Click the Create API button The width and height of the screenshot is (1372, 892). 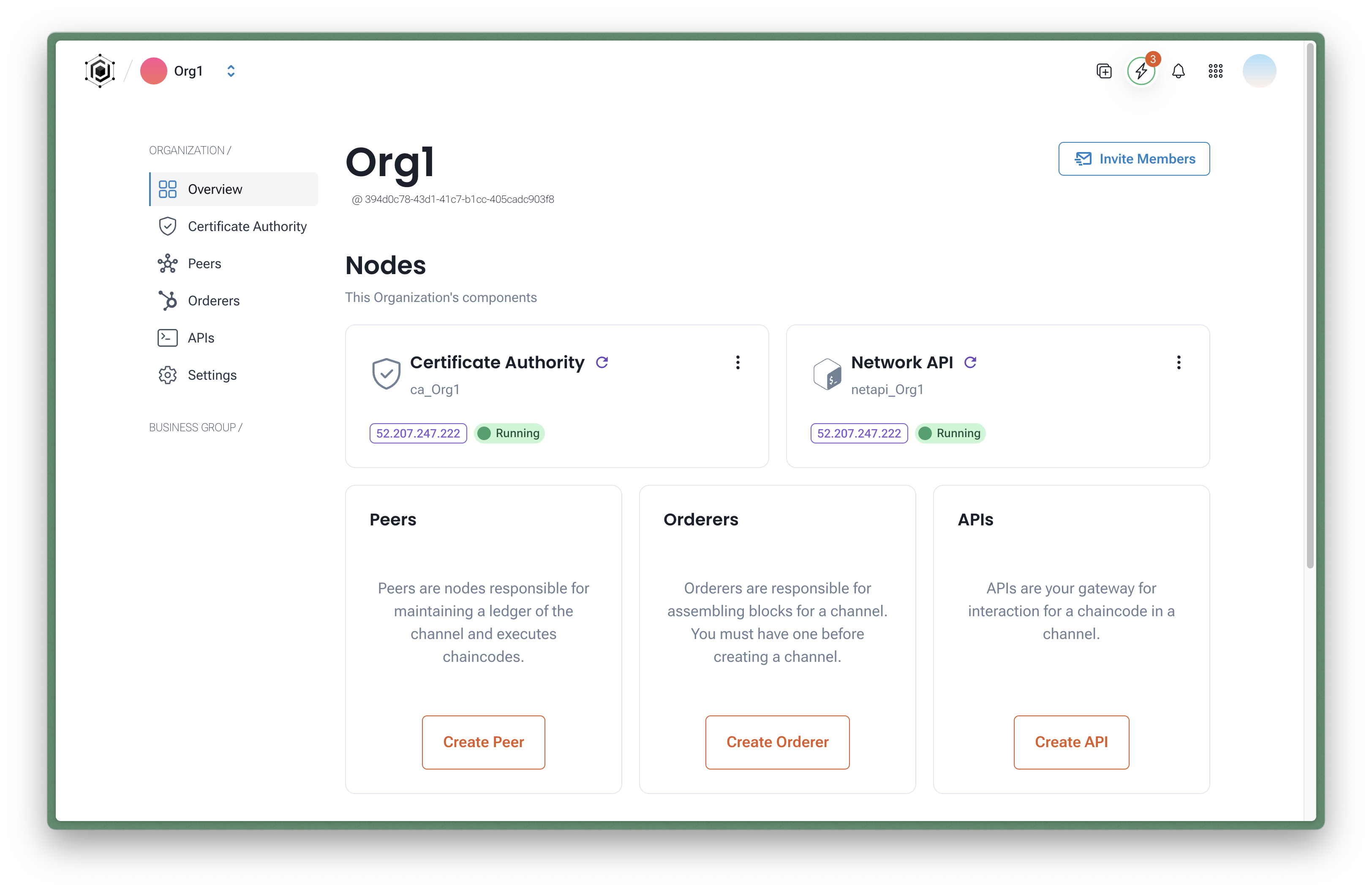tap(1071, 741)
